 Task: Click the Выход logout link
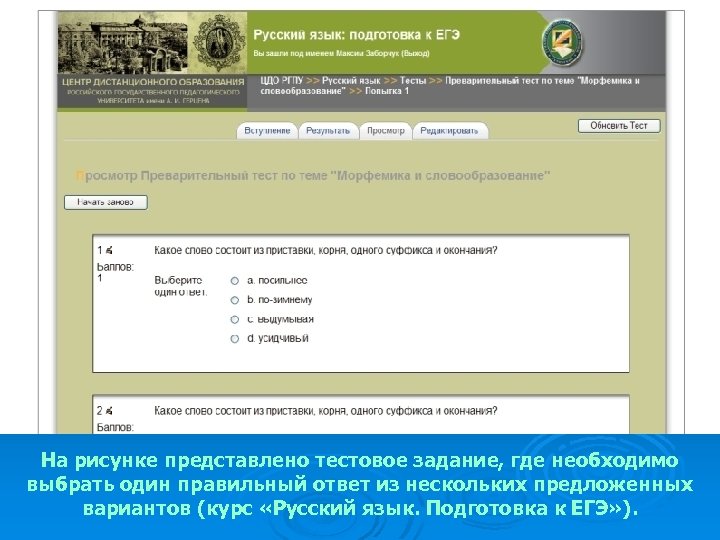coord(415,54)
